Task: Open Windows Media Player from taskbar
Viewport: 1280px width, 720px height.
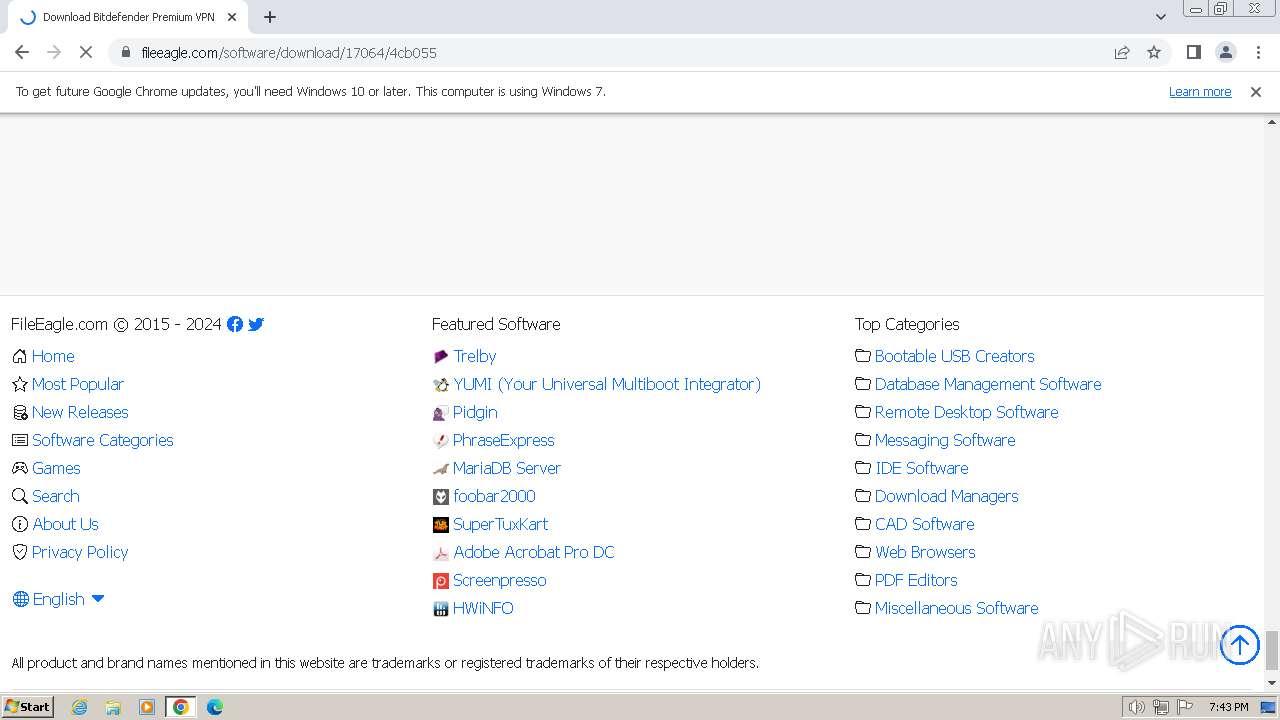Action: (x=147, y=707)
